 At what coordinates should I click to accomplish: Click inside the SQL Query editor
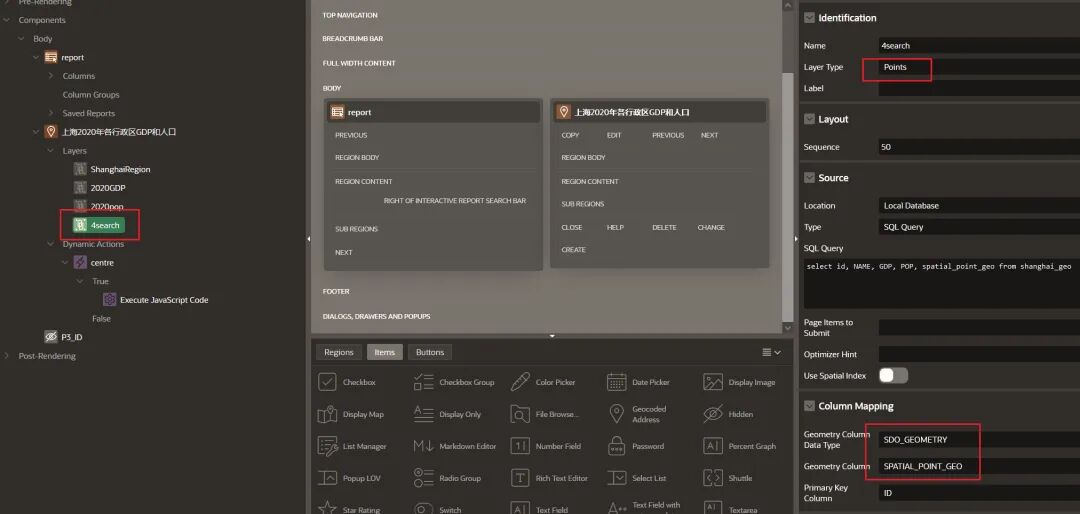(942, 283)
